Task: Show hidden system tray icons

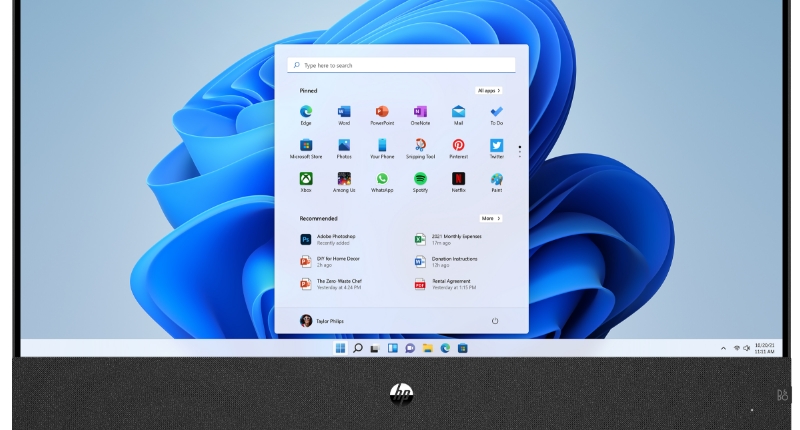Action: click(723, 348)
